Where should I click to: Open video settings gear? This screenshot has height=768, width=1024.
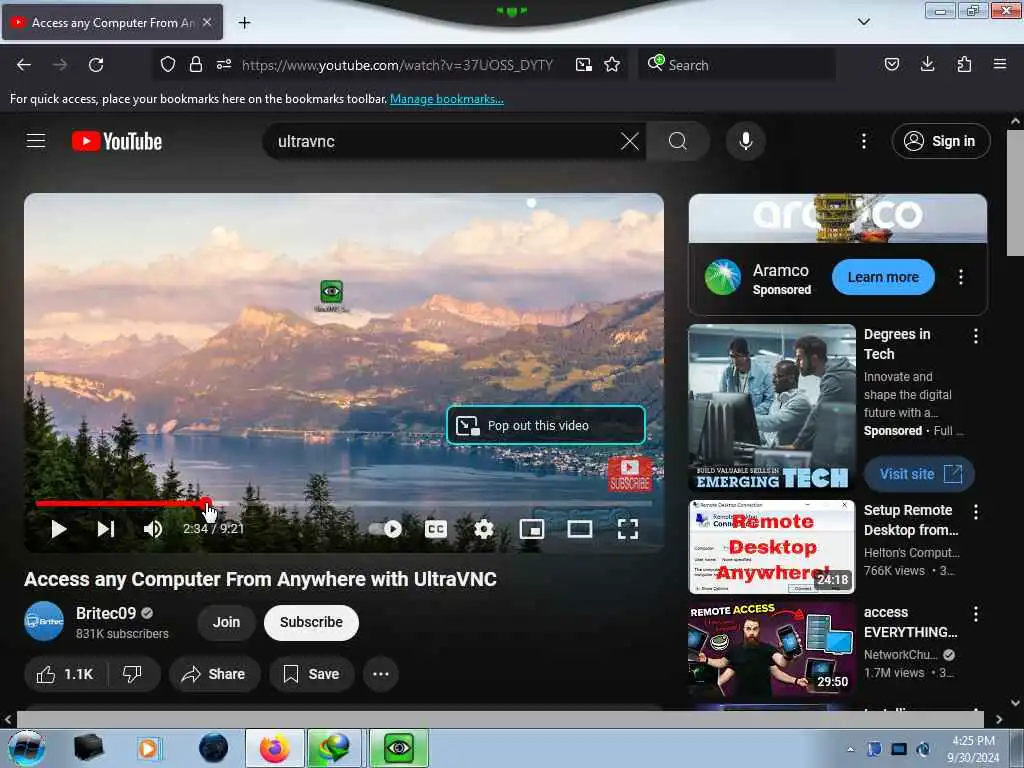484,529
